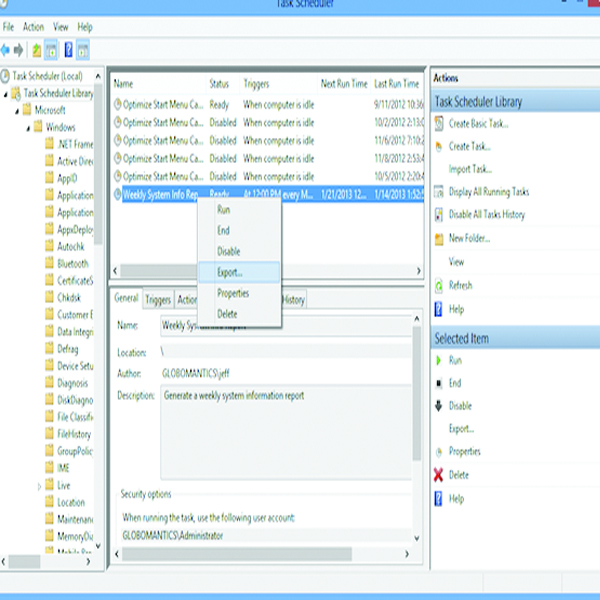Image resolution: width=600 pixels, height=600 pixels.
Task: Open the View menu
Action: 60,27
